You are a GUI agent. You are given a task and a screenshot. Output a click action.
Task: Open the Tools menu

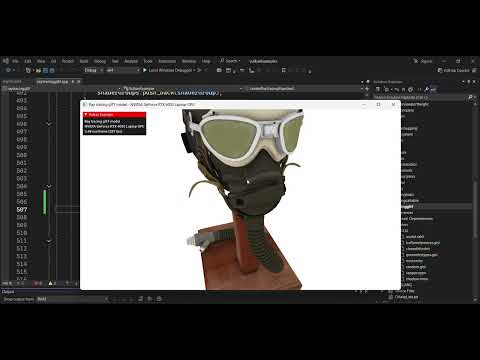coord(148,61)
